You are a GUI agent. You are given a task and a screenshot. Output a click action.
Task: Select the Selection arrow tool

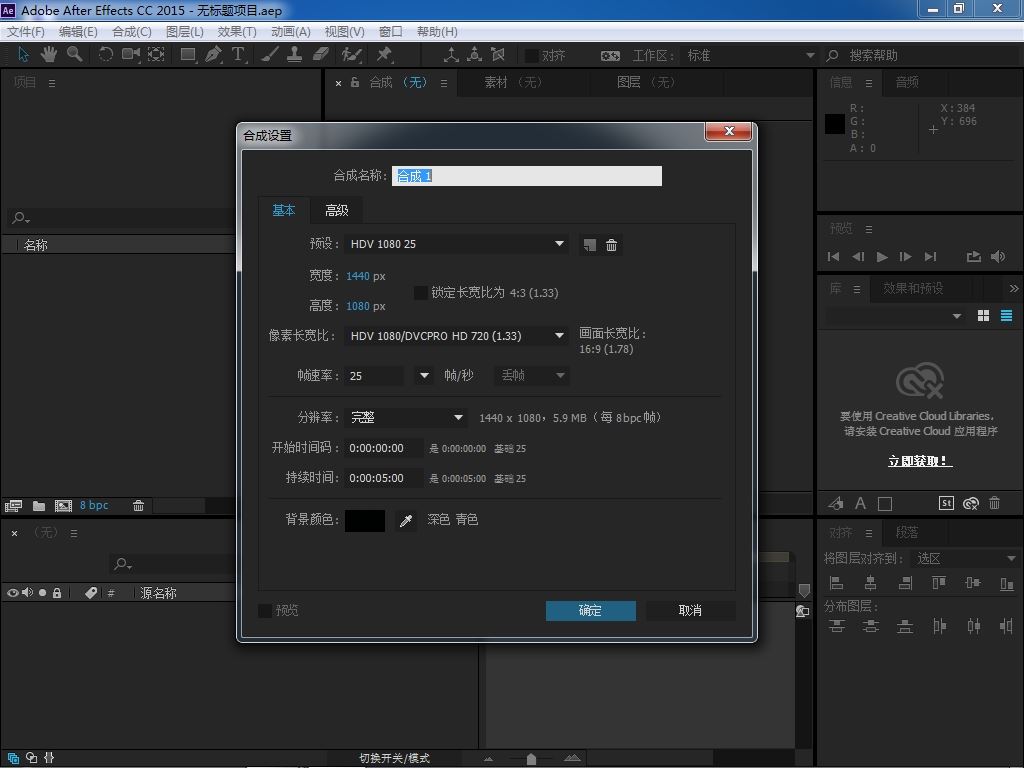coord(24,54)
